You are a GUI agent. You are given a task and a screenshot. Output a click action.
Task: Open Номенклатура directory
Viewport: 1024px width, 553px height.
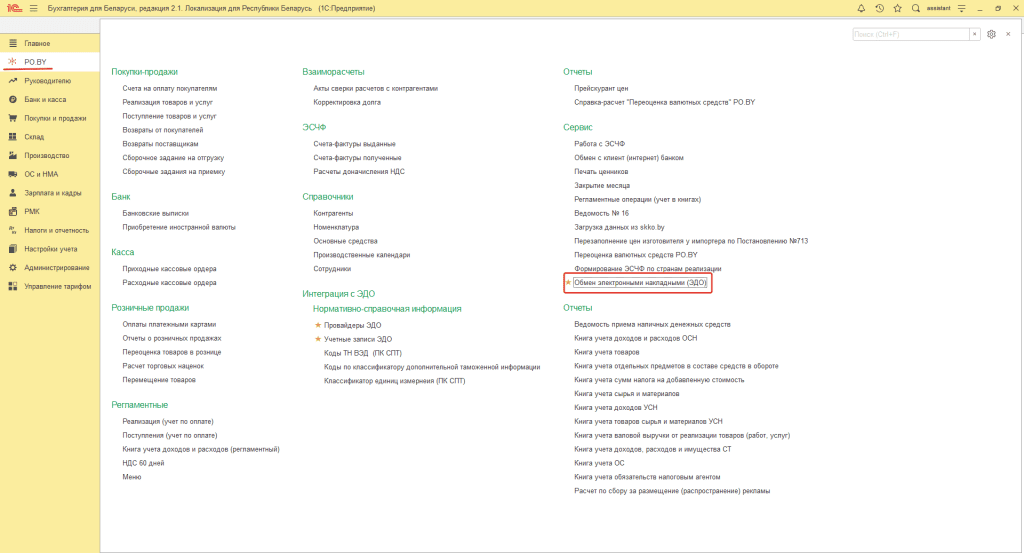336,227
